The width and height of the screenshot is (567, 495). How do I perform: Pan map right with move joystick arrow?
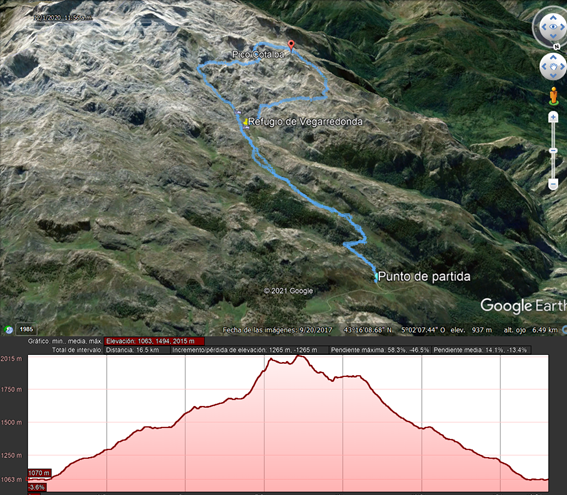pyautogui.click(x=563, y=67)
